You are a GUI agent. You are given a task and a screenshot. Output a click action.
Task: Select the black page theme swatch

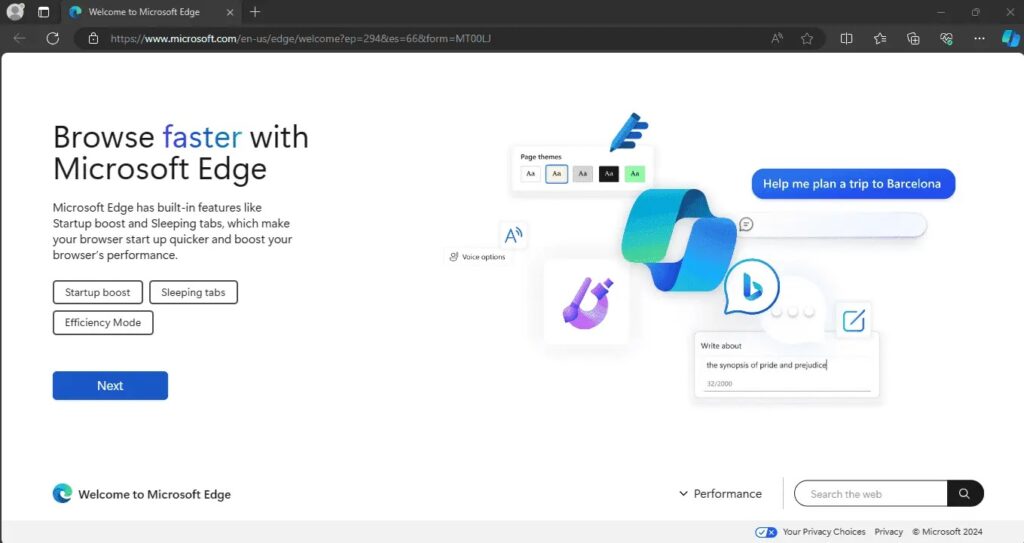click(609, 174)
